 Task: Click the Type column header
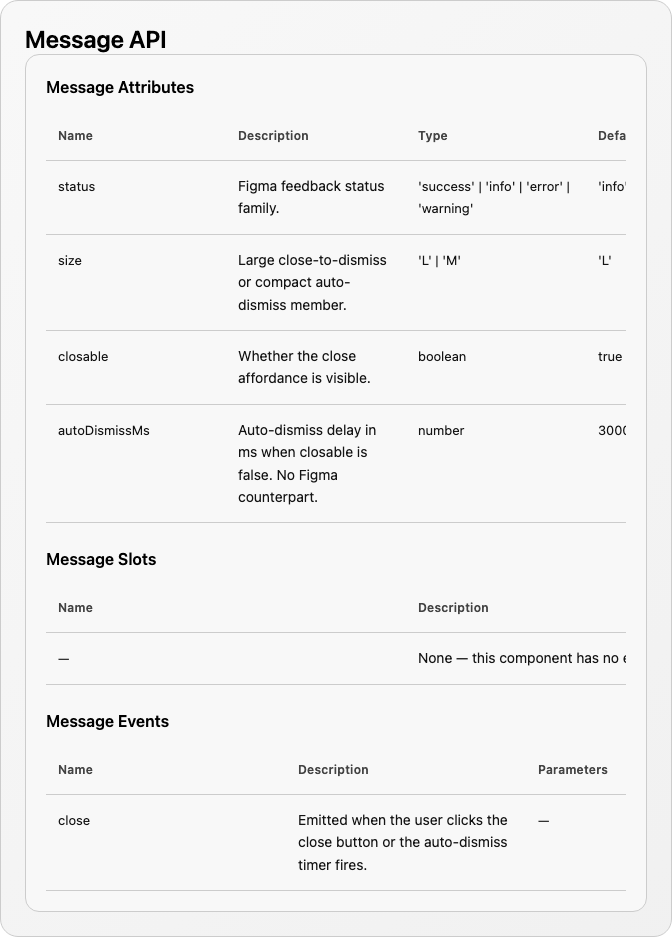[x=432, y=136]
